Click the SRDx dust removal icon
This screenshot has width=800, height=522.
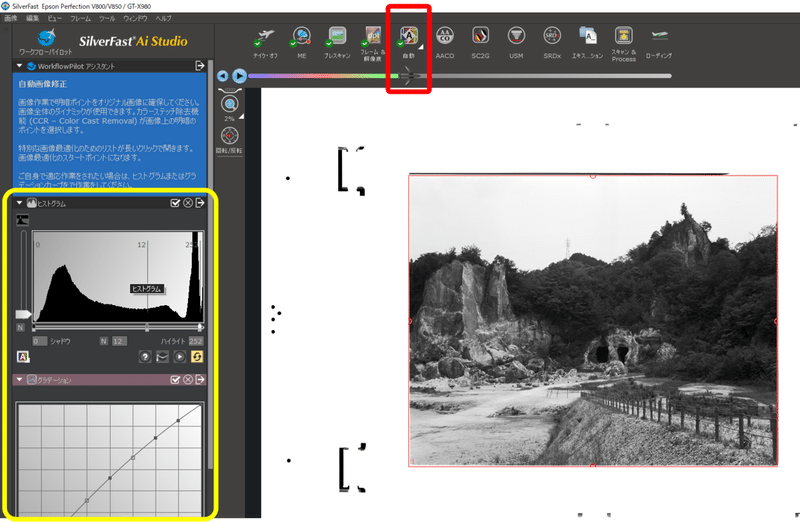pyautogui.click(x=552, y=36)
